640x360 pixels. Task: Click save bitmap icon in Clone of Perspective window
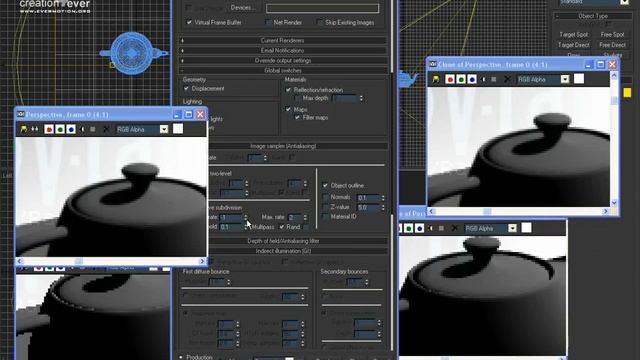pos(436,80)
